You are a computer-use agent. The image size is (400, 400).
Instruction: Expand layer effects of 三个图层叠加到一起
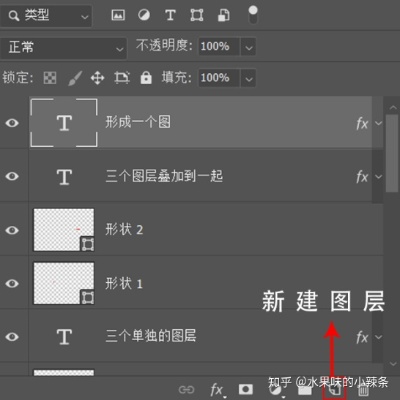click(x=378, y=176)
